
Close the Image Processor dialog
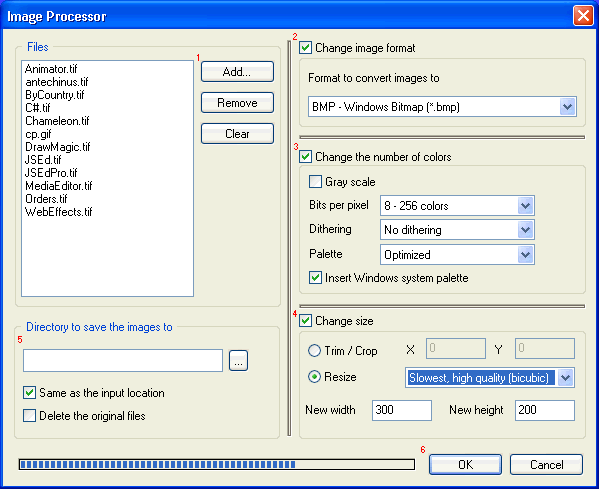coord(583,16)
